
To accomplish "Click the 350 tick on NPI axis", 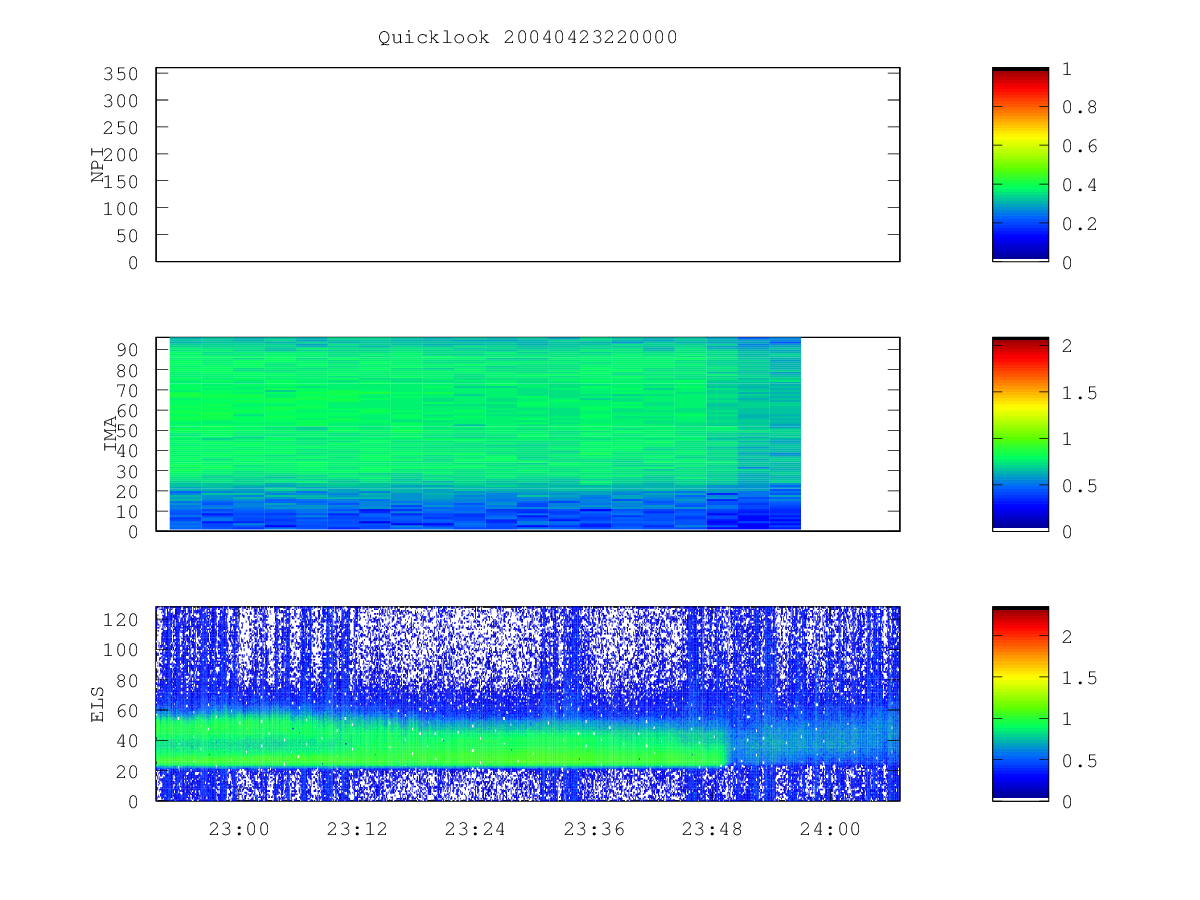I will coord(121,74).
